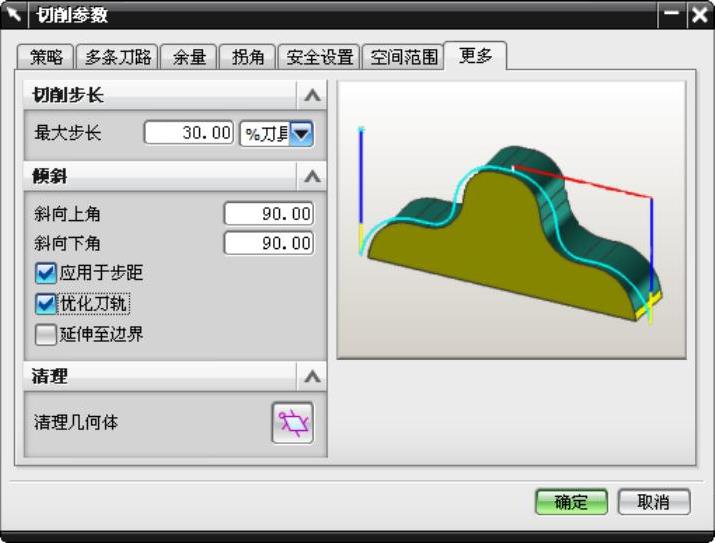Viewport: 715px width, 543px height.
Task: Collapse the 切削步长 section
Action: pyautogui.click(x=312, y=96)
